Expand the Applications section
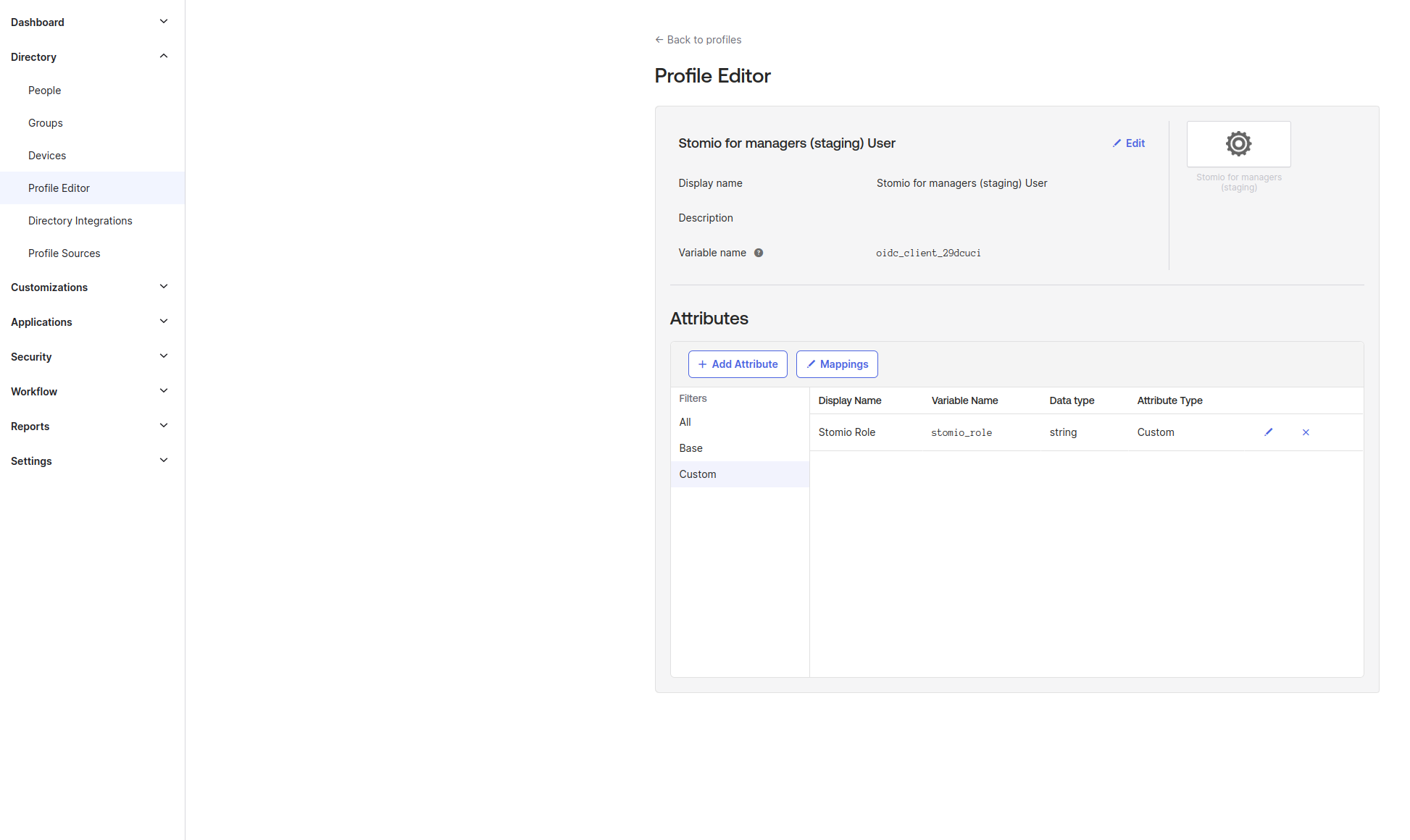Screen dimensions: 1410x840 click(163, 322)
